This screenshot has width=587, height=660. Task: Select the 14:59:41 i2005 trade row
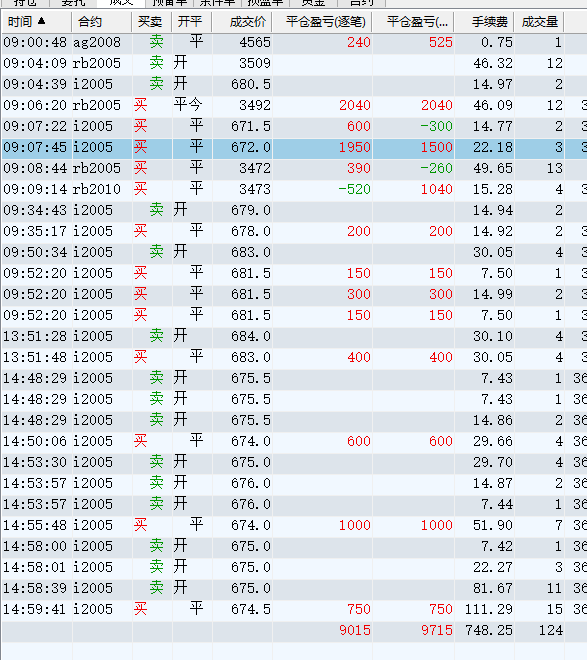tap(294, 609)
